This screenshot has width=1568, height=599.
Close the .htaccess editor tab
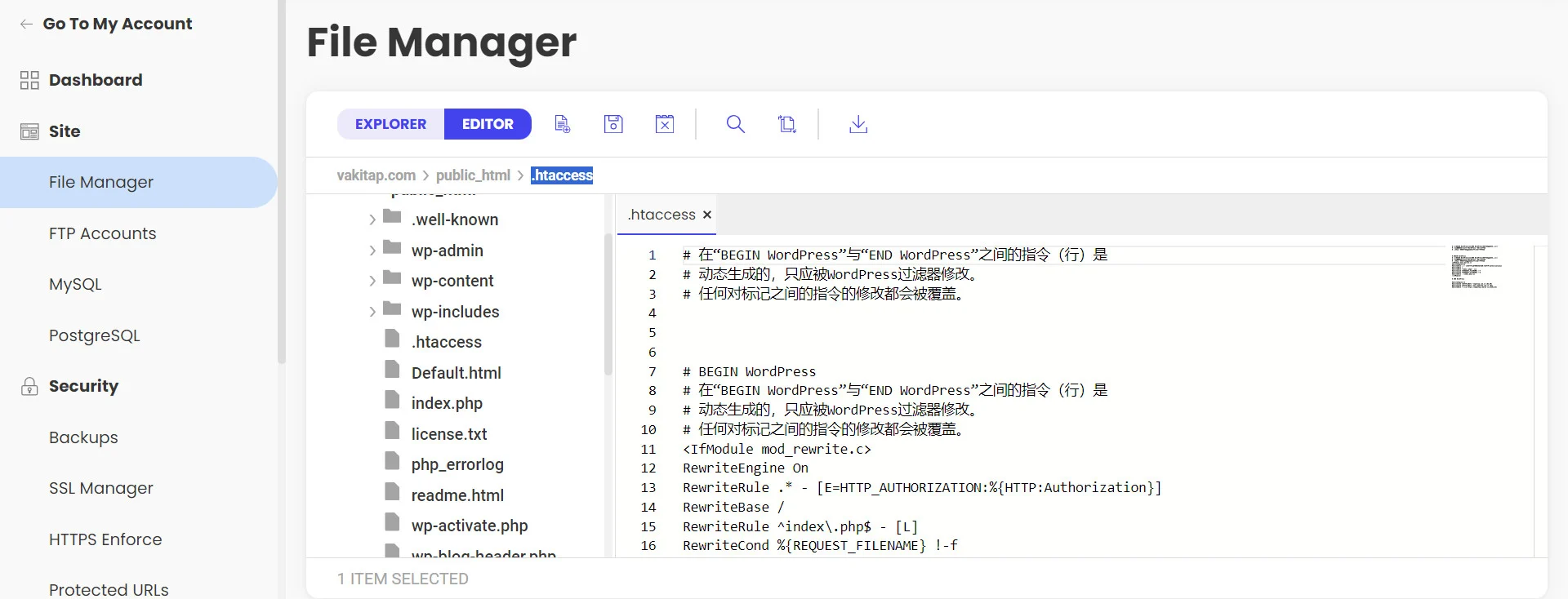click(x=707, y=215)
